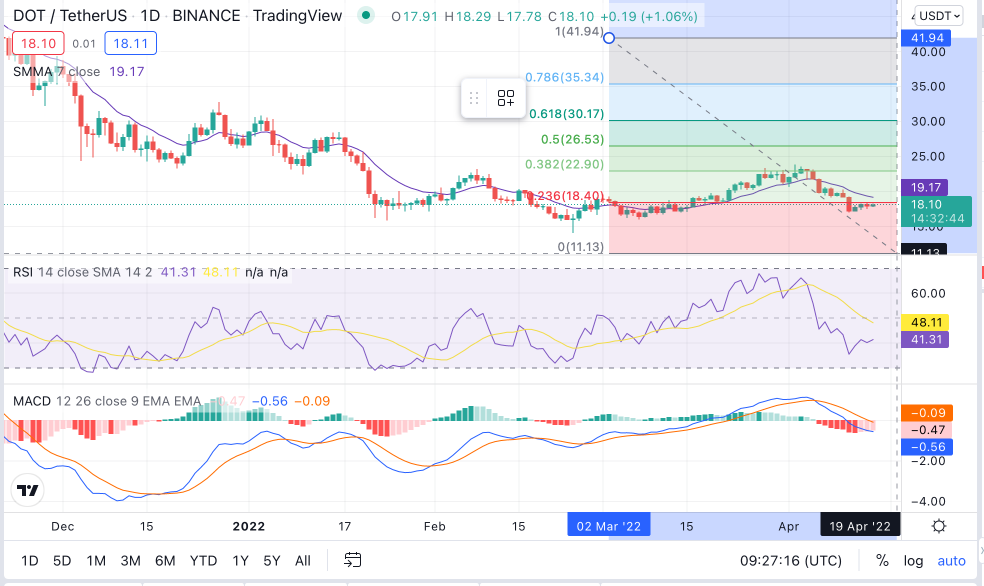Click the yellow 48.11 RSI axis label
This screenshot has width=984, height=586.
coord(926,322)
